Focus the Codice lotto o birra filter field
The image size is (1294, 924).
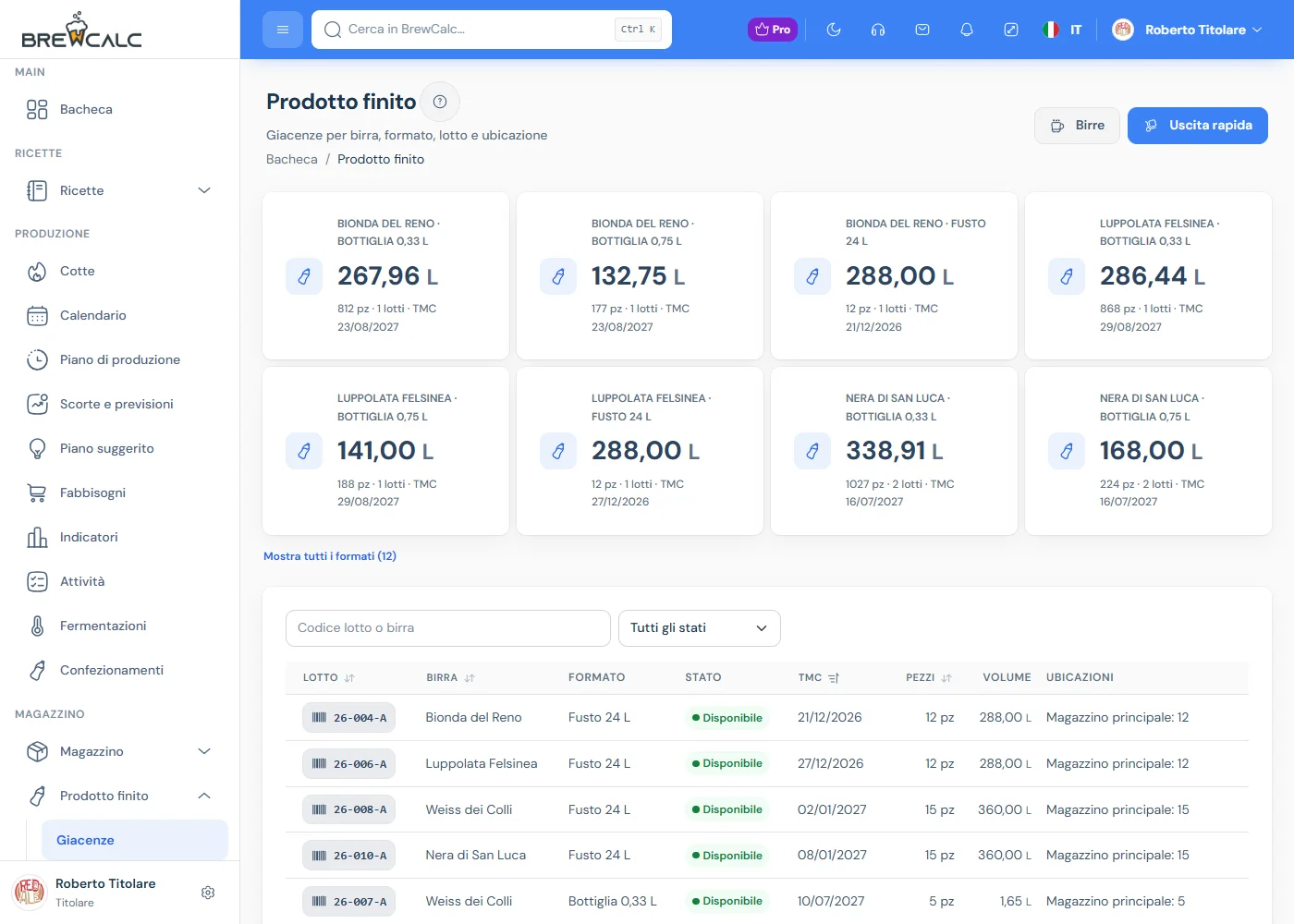tap(448, 628)
